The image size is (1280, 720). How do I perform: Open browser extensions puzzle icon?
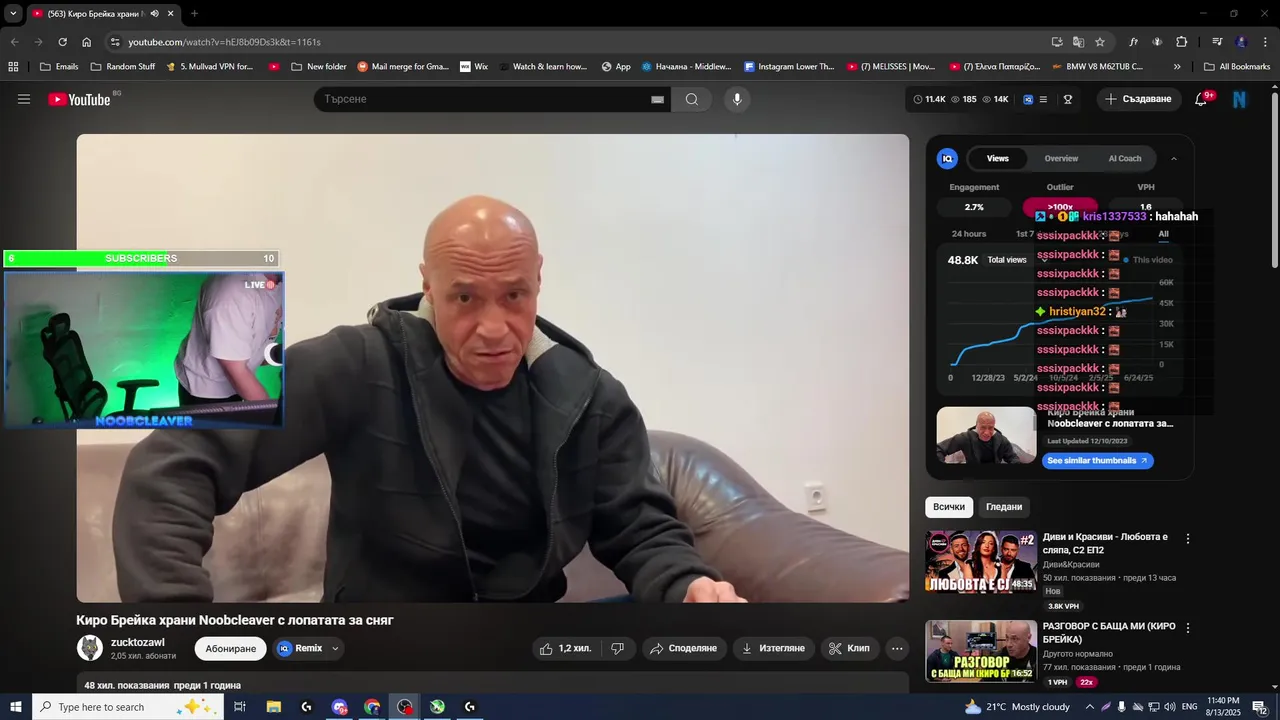(1182, 42)
